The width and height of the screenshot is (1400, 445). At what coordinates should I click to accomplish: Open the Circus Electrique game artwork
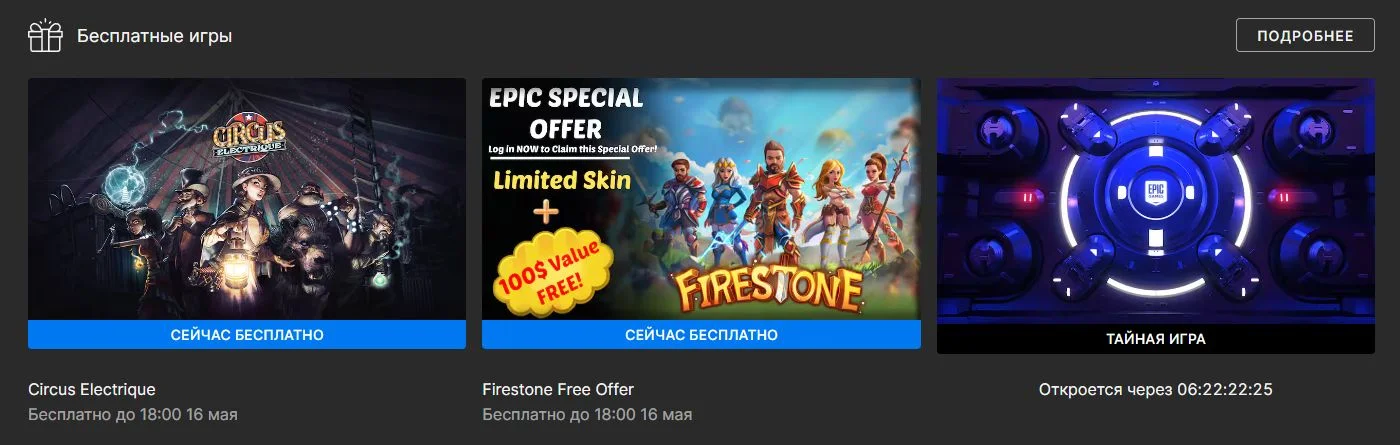(247, 199)
